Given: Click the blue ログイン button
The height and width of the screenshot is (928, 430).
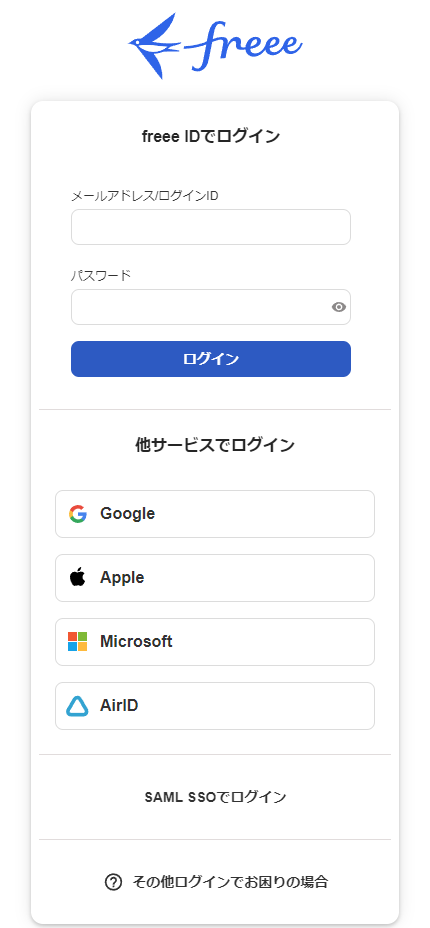Looking at the screenshot, I should 211,359.
